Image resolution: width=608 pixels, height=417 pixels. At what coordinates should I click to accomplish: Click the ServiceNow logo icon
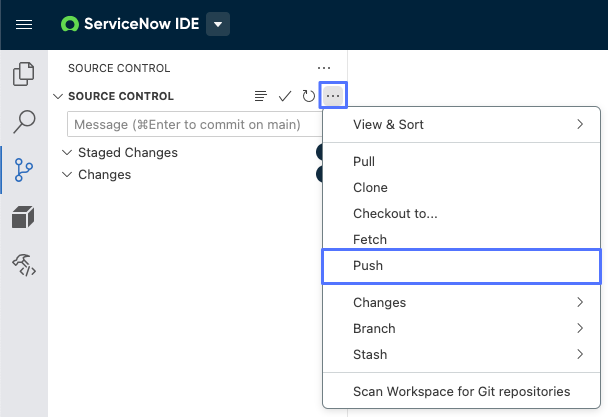click(x=70, y=24)
